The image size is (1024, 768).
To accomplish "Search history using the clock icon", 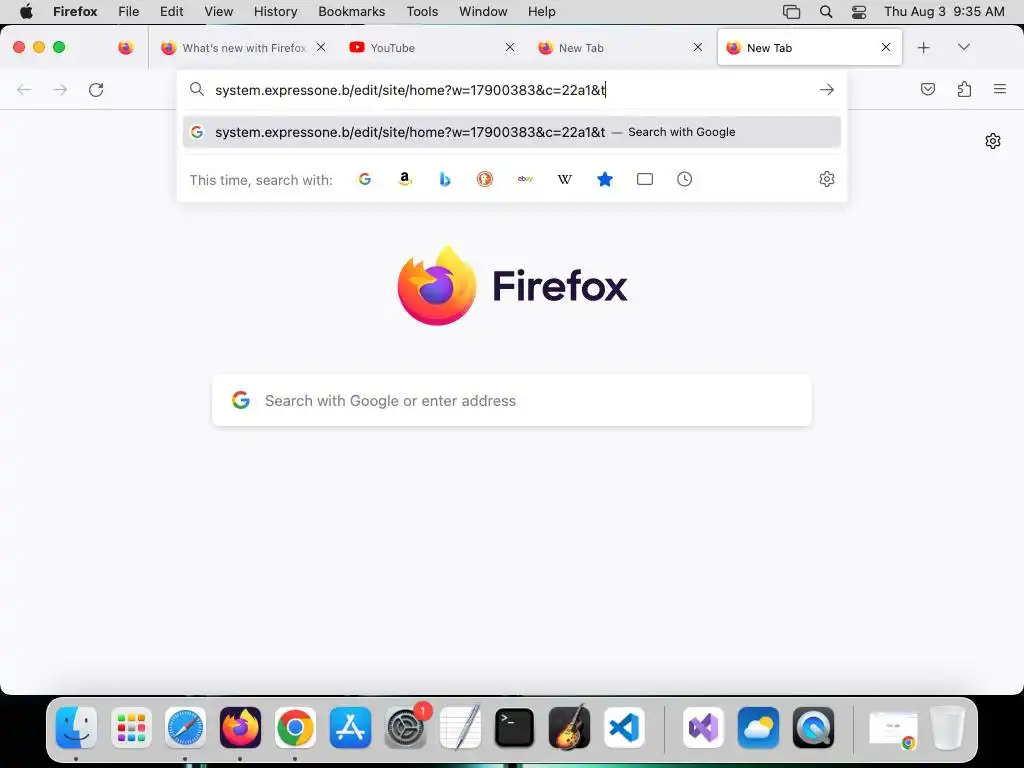I will 684,179.
